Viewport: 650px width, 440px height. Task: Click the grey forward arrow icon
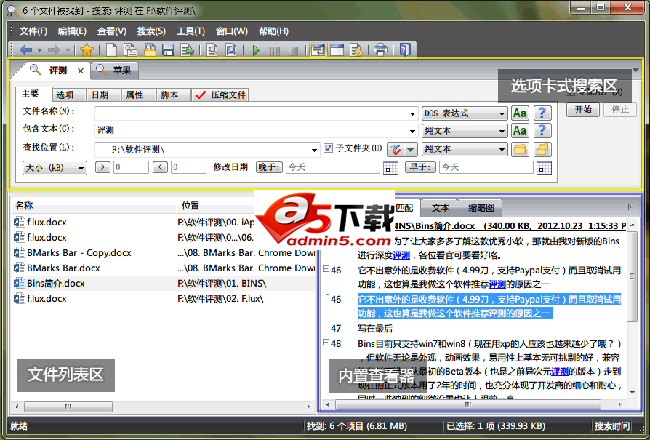coord(54,50)
